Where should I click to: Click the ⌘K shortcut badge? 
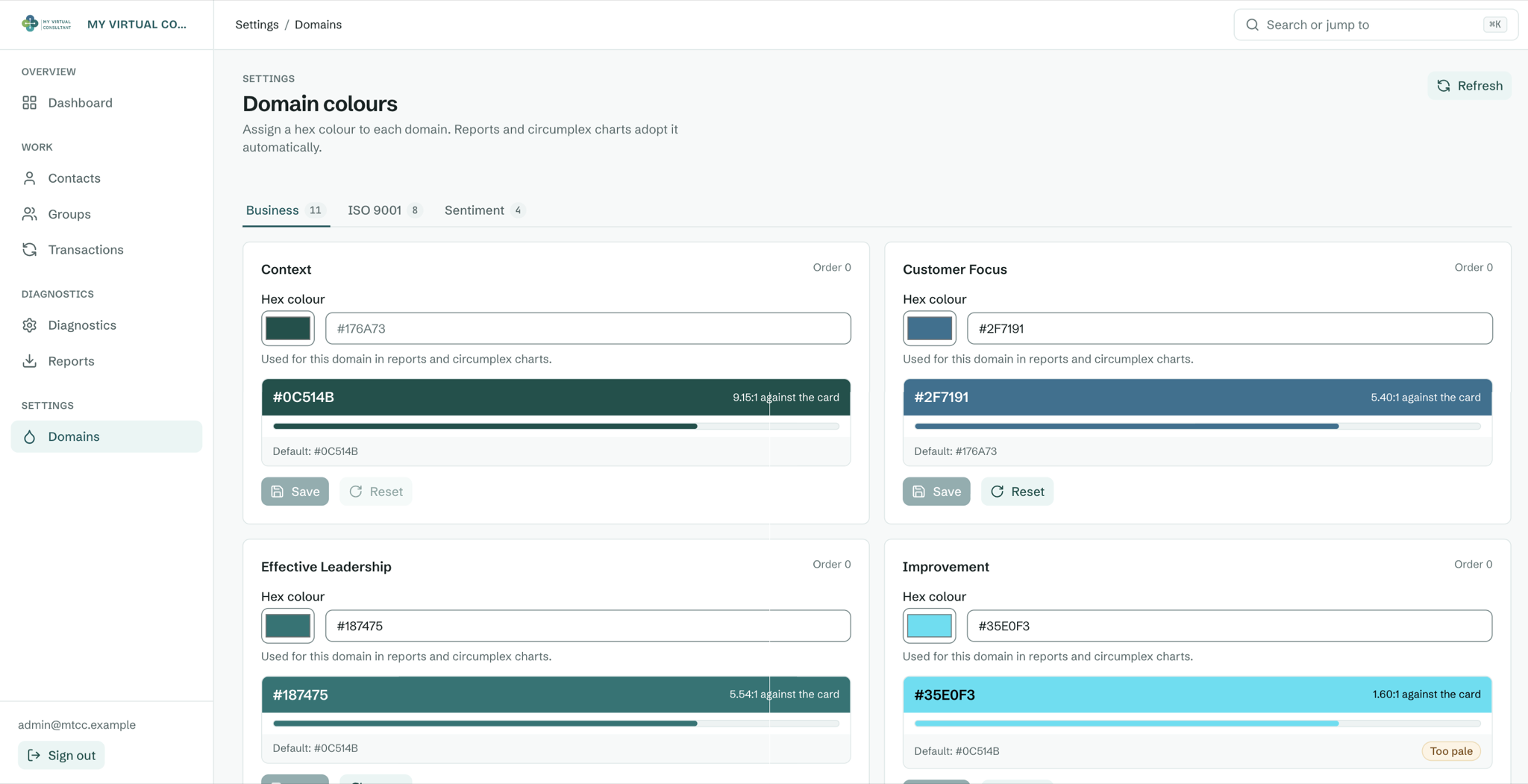click(1494, 25)
